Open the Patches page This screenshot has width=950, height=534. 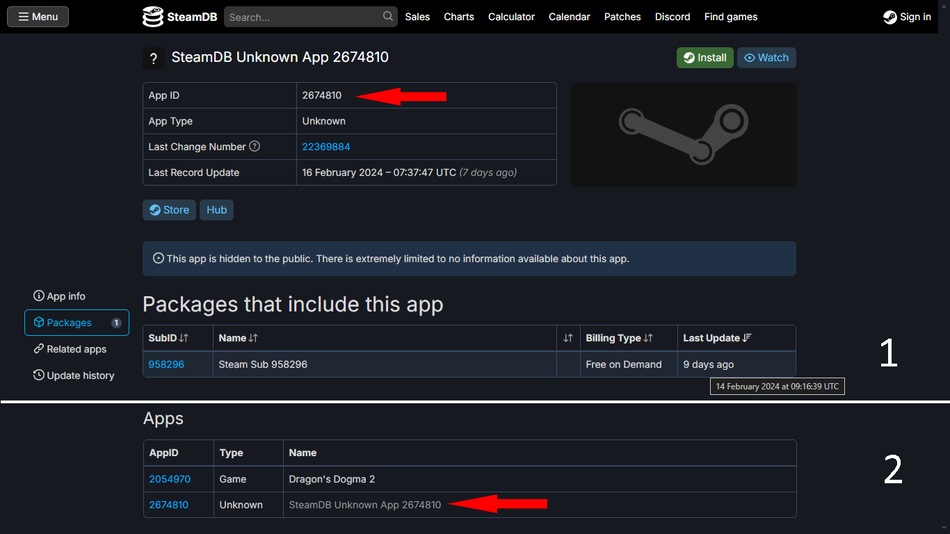pyautogui.click(x=622, y=17)
